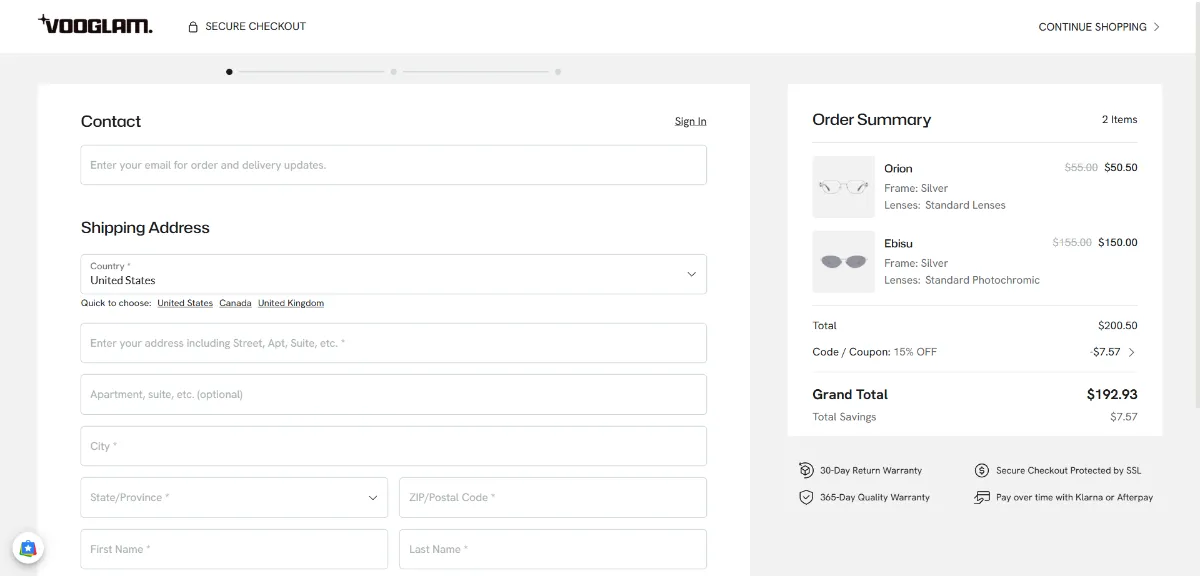The width and height of the screenshot is (1200, 576).
Task: Click the 30-Day Return Warranty icon
Action: [806, 470]
